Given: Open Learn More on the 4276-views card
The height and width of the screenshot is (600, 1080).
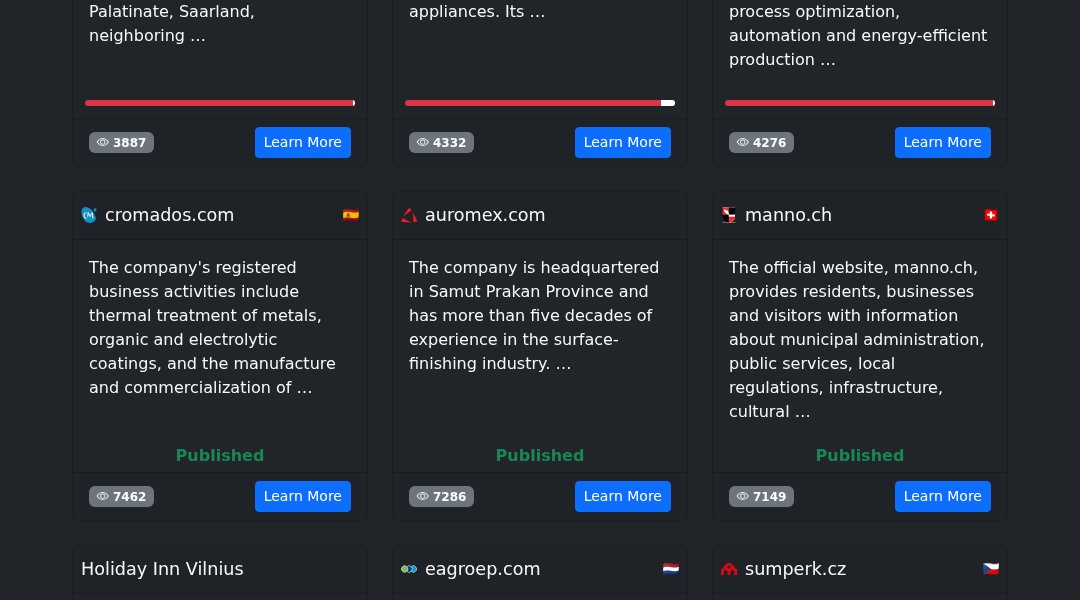Looking at the screenshot, I should pyautogui.click(x=942, y=143).
